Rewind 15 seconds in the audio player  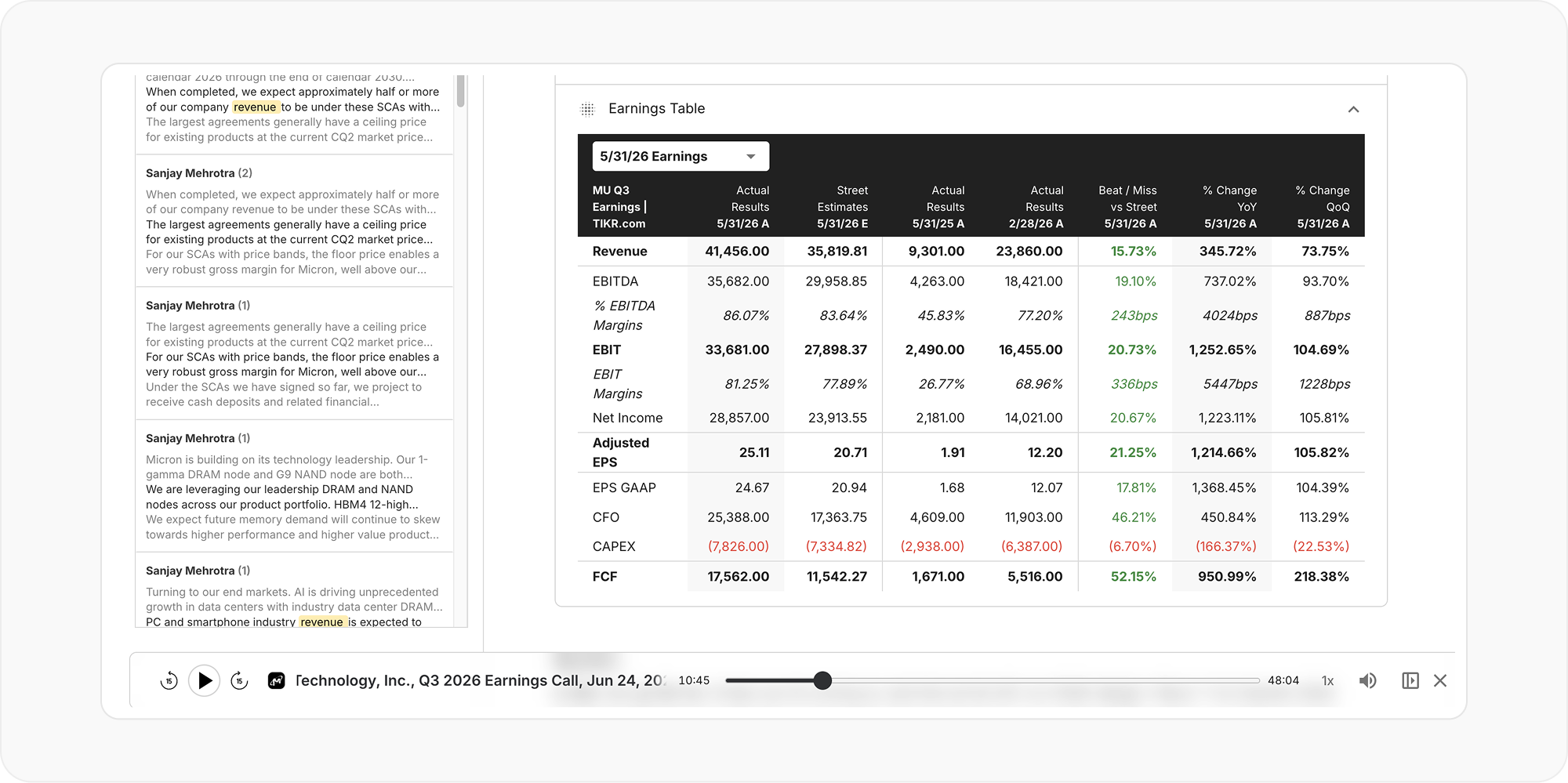click(169, 681)
